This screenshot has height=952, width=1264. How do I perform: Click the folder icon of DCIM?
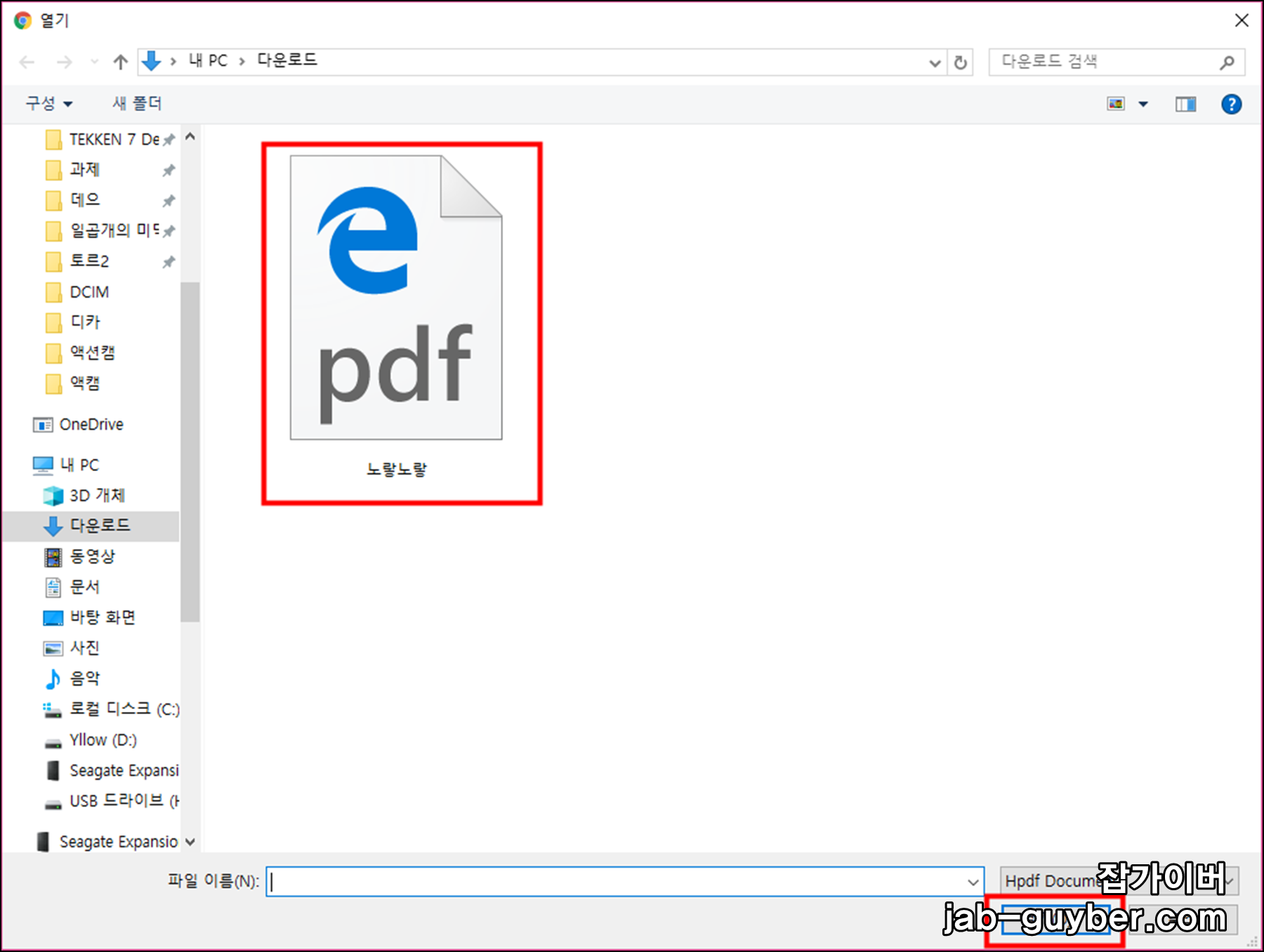coord(53,291)
